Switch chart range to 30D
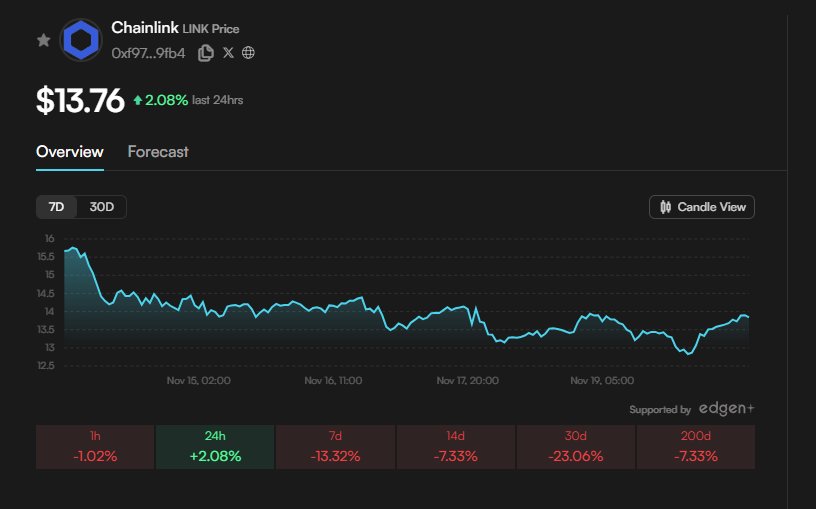Image resolution: width=816 pixels, height=509 pixels. pyautogui.click(x=102, y=207)
